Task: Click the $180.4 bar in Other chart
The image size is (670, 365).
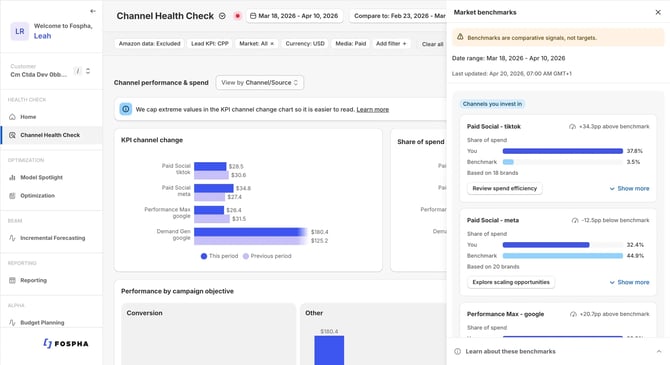Action: (x=329, y=350)
